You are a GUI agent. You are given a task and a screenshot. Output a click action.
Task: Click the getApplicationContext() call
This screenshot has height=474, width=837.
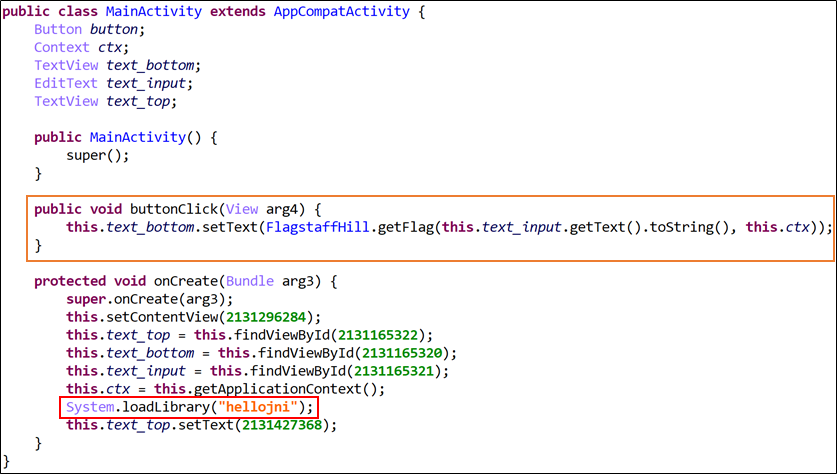[x=285, y=389]
